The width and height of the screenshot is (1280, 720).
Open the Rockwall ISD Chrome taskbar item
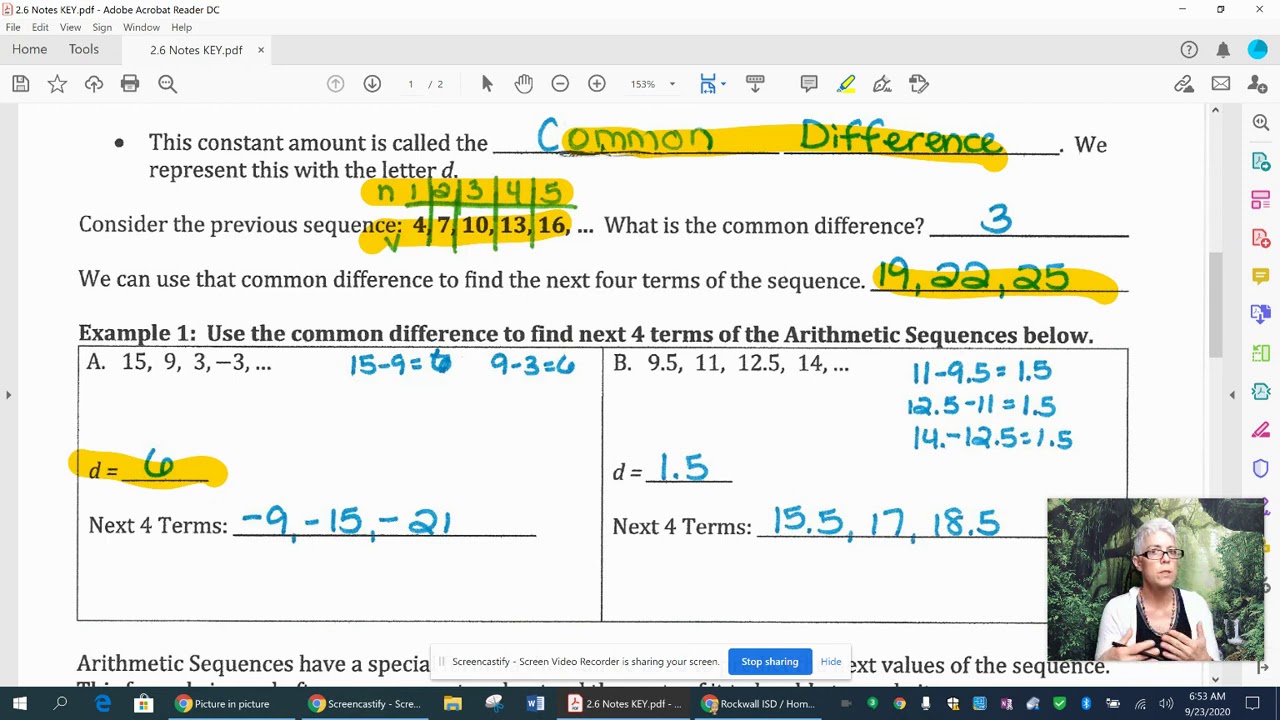758,704
